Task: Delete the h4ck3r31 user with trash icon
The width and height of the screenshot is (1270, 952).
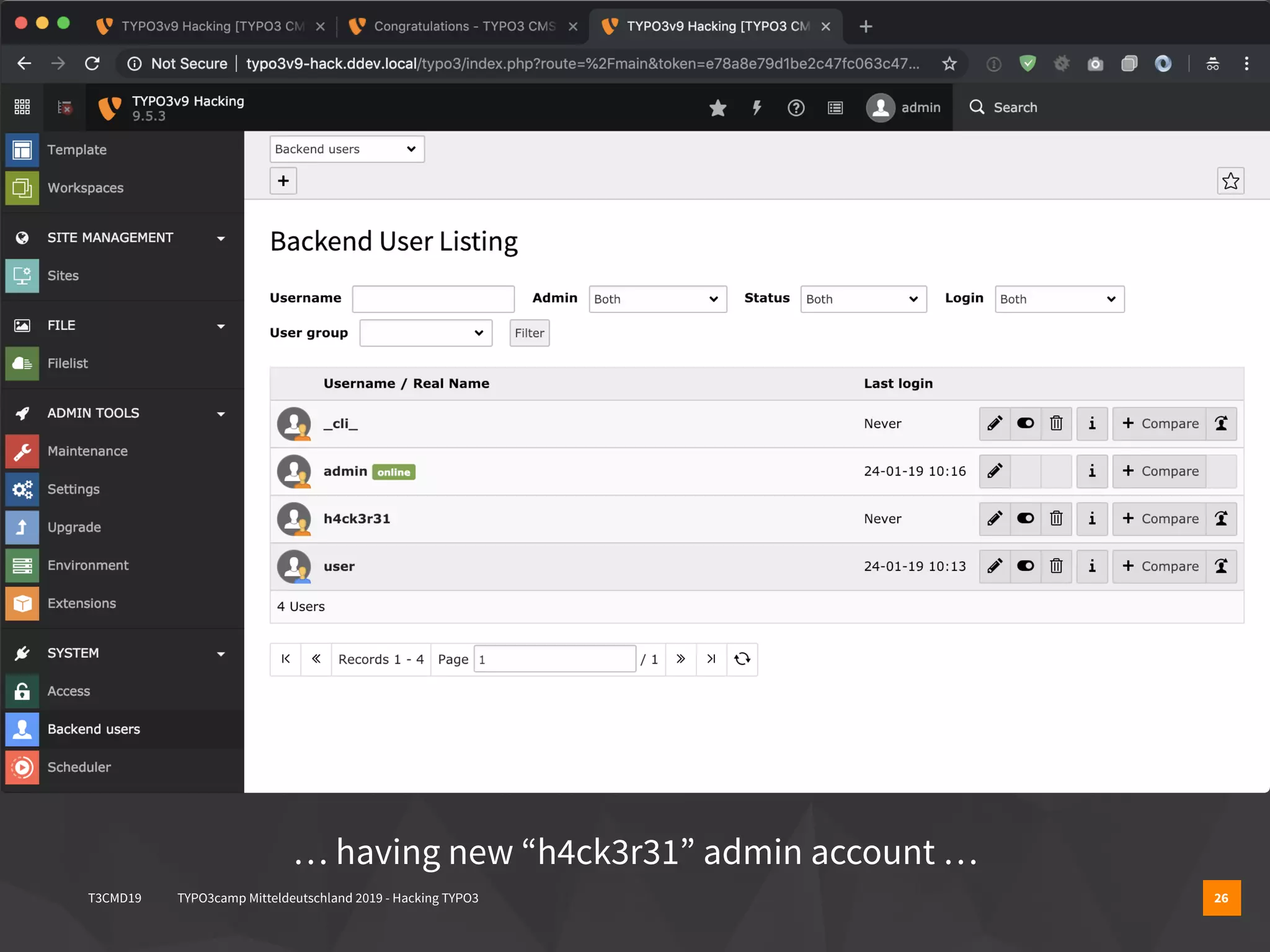Action: click(1056, 519)
